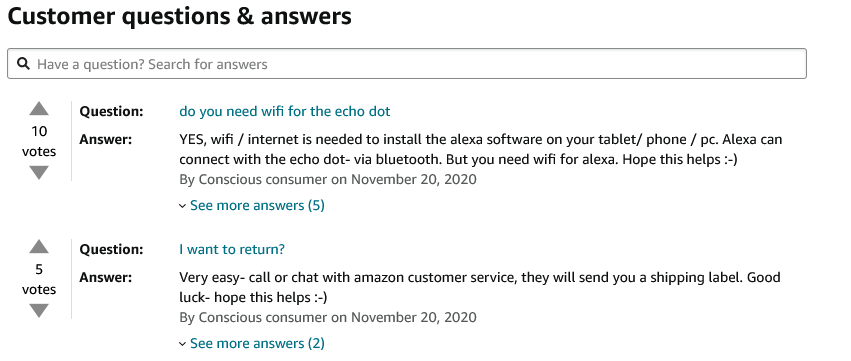Upvote the "I want to return?" question
The width and height of the screenshot is (851, 361).
[x=39, y=247]
